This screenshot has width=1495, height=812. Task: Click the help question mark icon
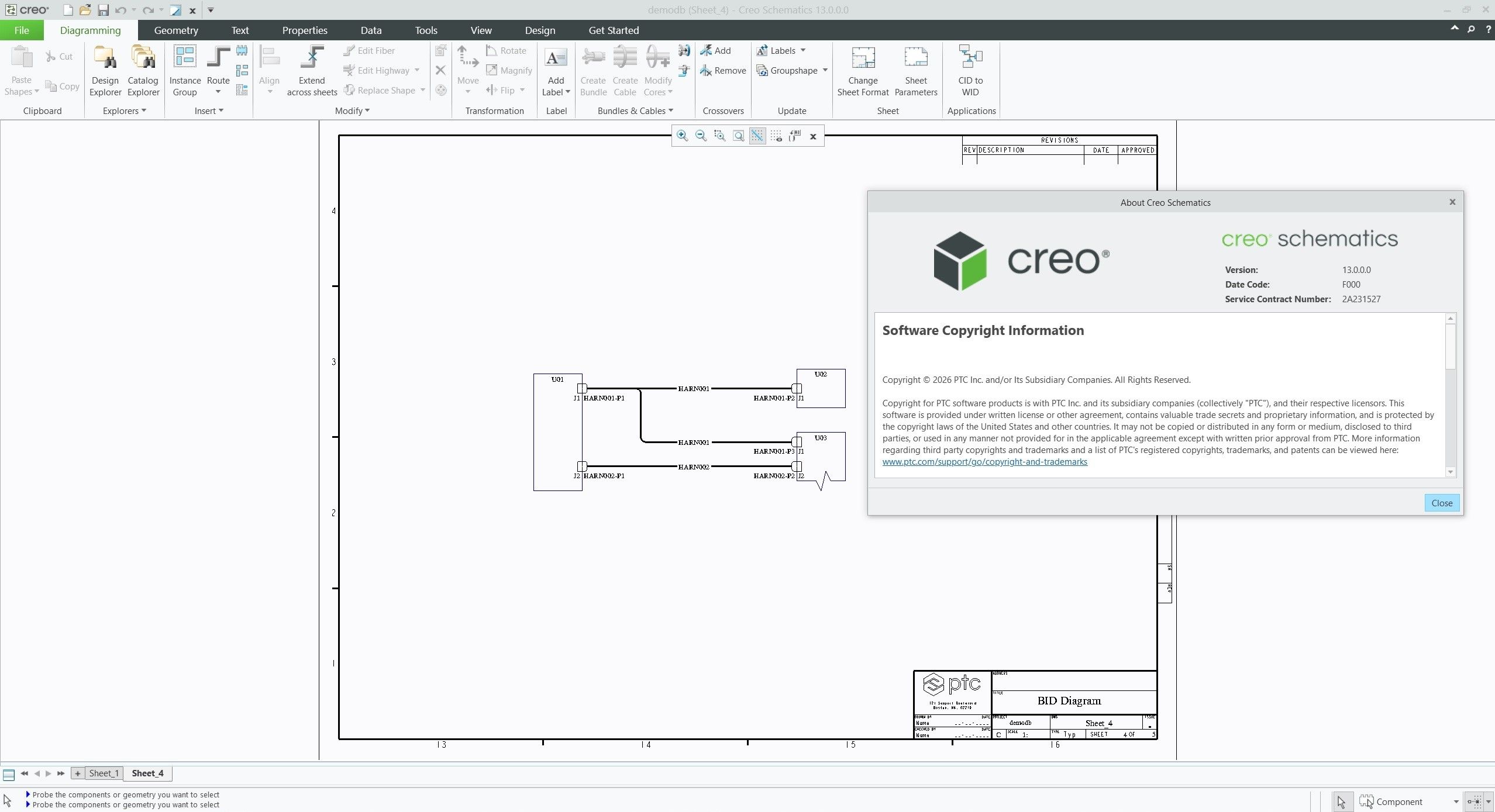point(1489,29)
